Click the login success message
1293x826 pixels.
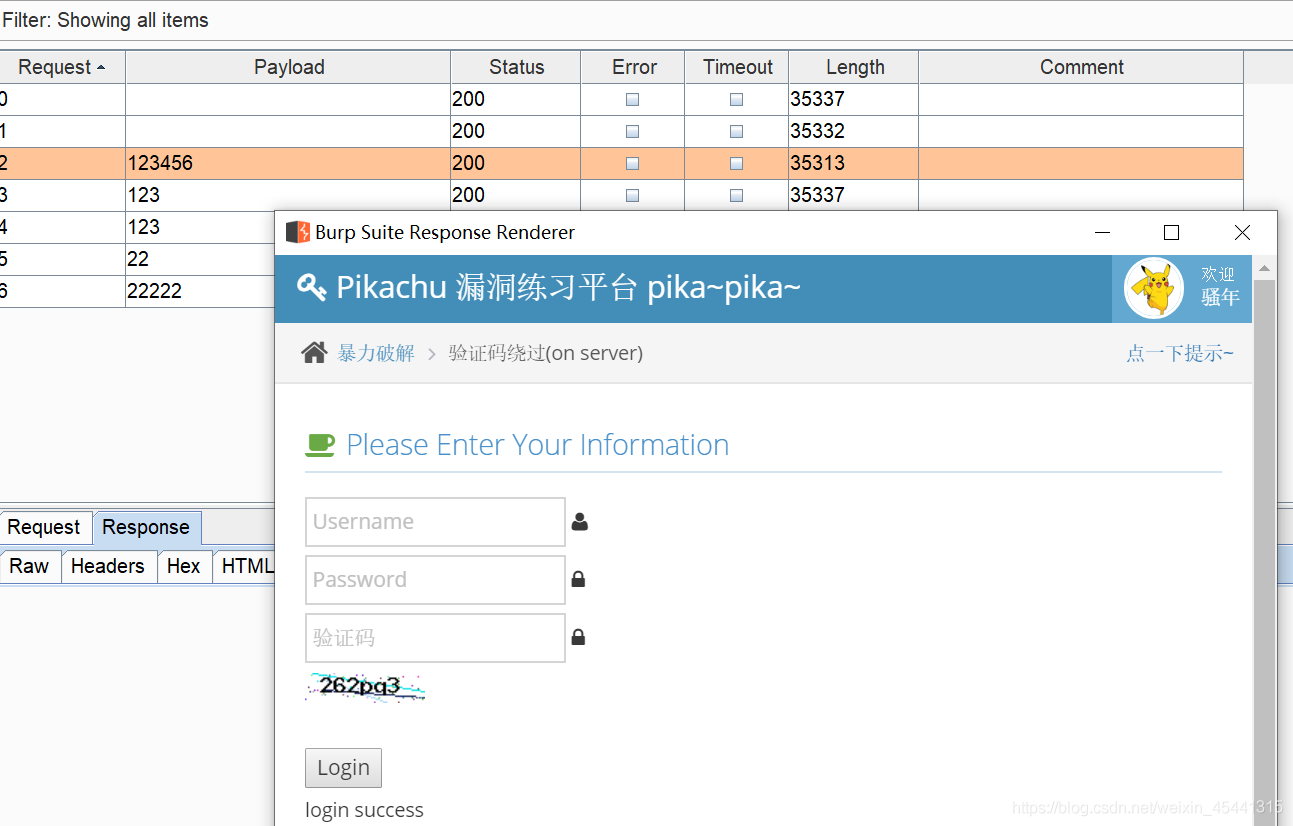364,810
